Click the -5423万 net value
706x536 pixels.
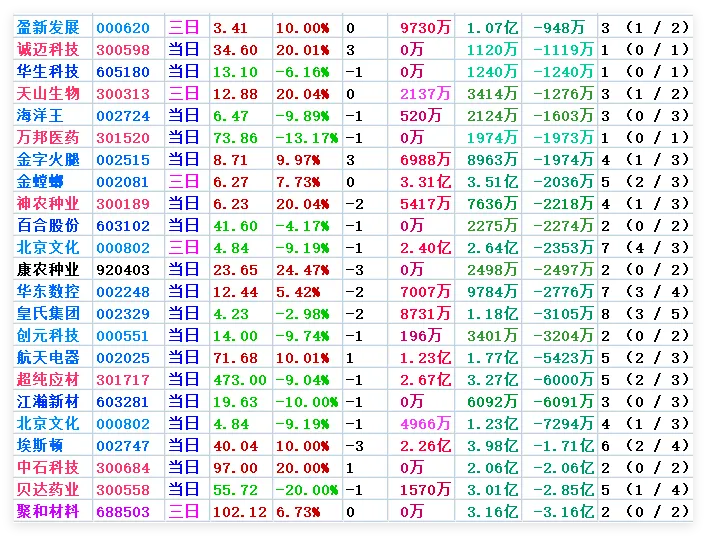tap(563, 358)
